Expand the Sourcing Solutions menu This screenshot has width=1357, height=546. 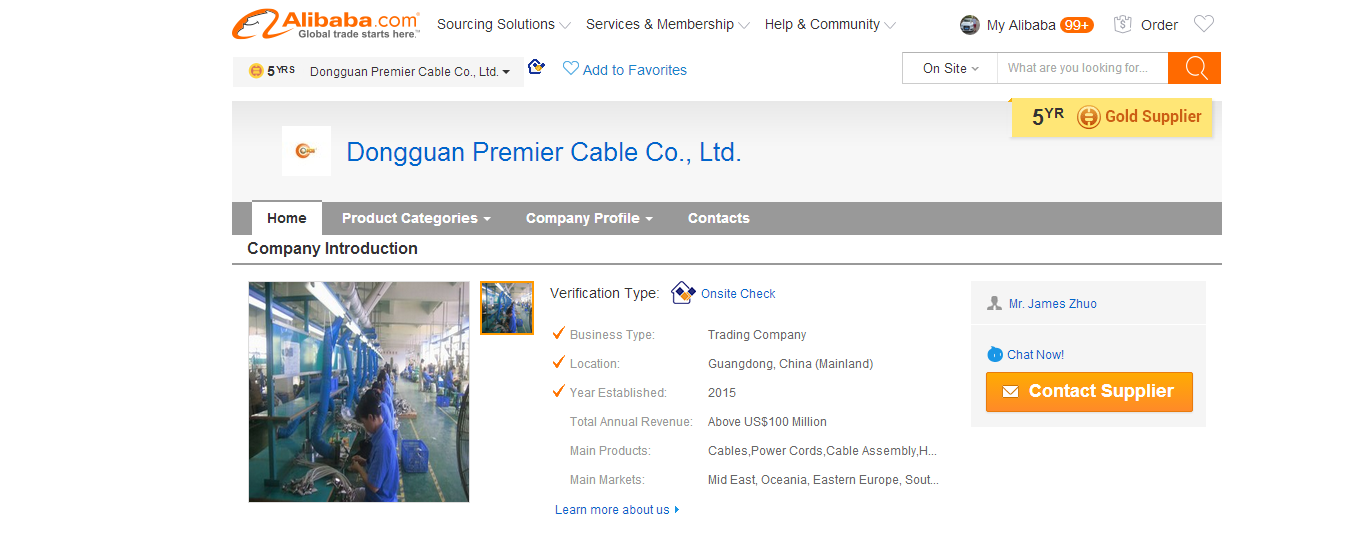click(504, 24)
